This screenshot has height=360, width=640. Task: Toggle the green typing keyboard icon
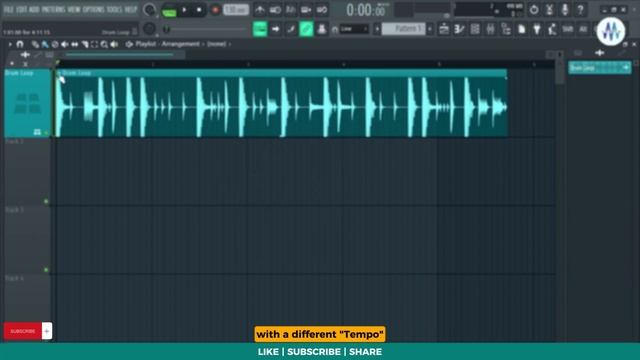(260, 29)
